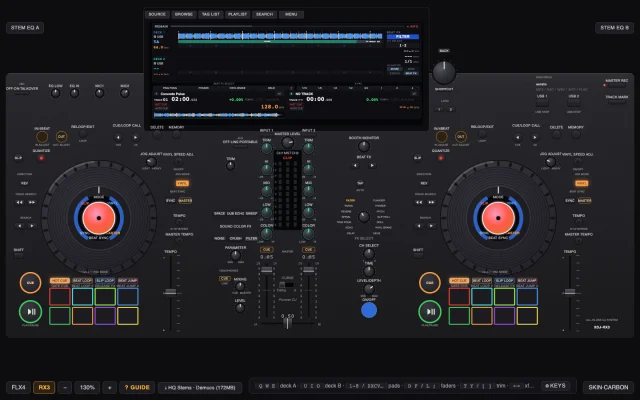Select SLIP LOOP pad mode on deck A
640x400 pixels.
(105, 281)
